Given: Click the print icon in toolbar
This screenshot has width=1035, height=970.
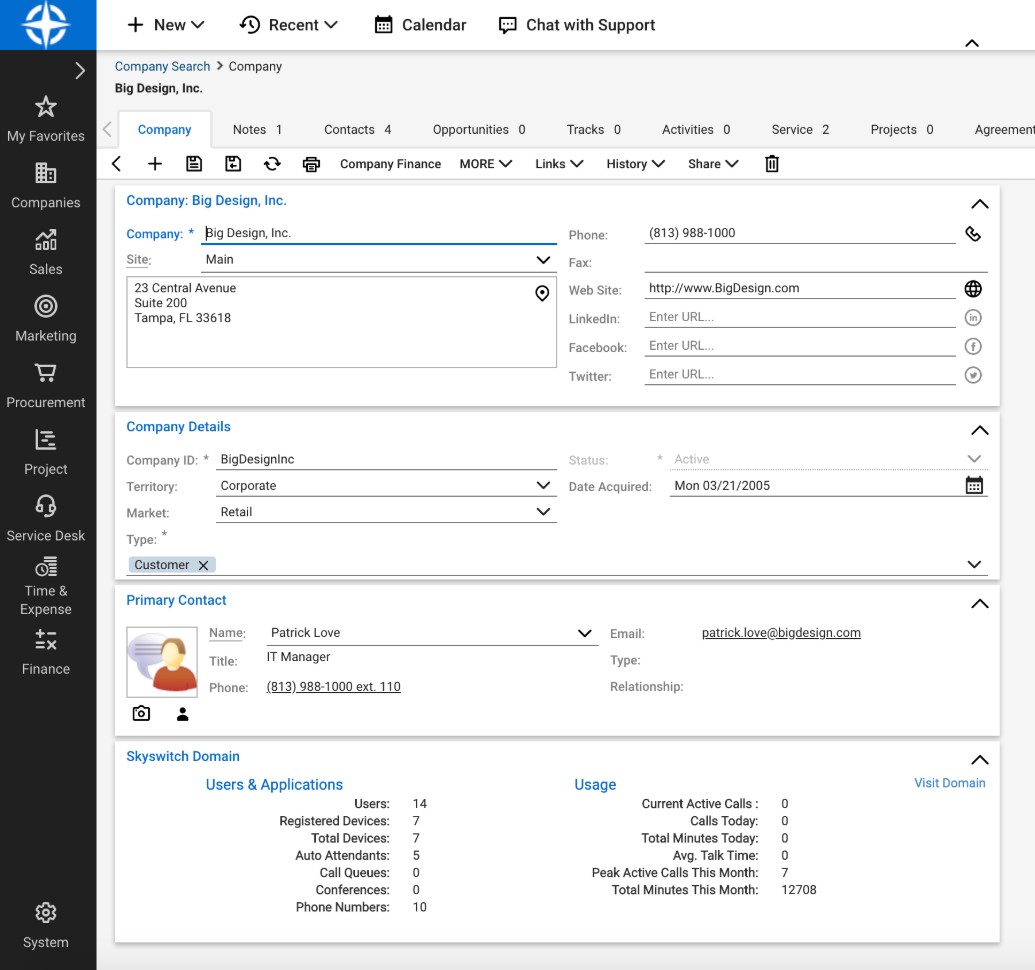Looking at the screenshot, I should pos(311,164).
